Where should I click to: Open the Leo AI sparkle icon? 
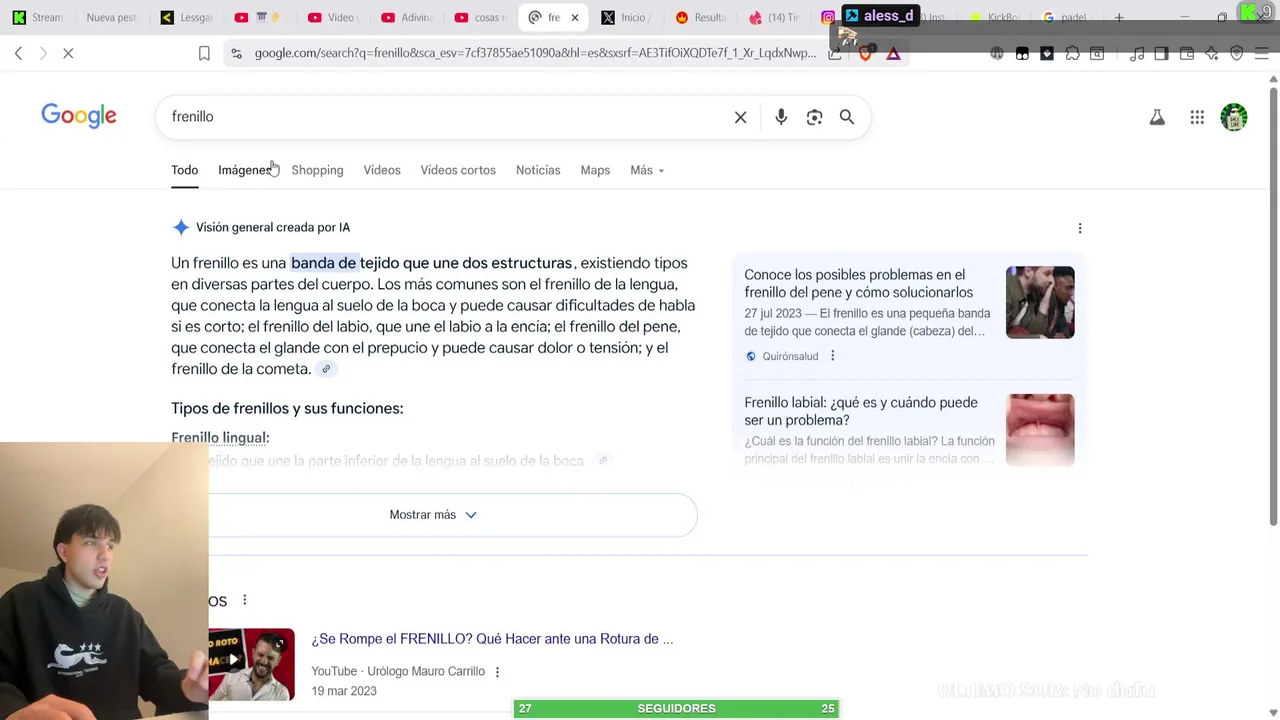[1211, 53]
